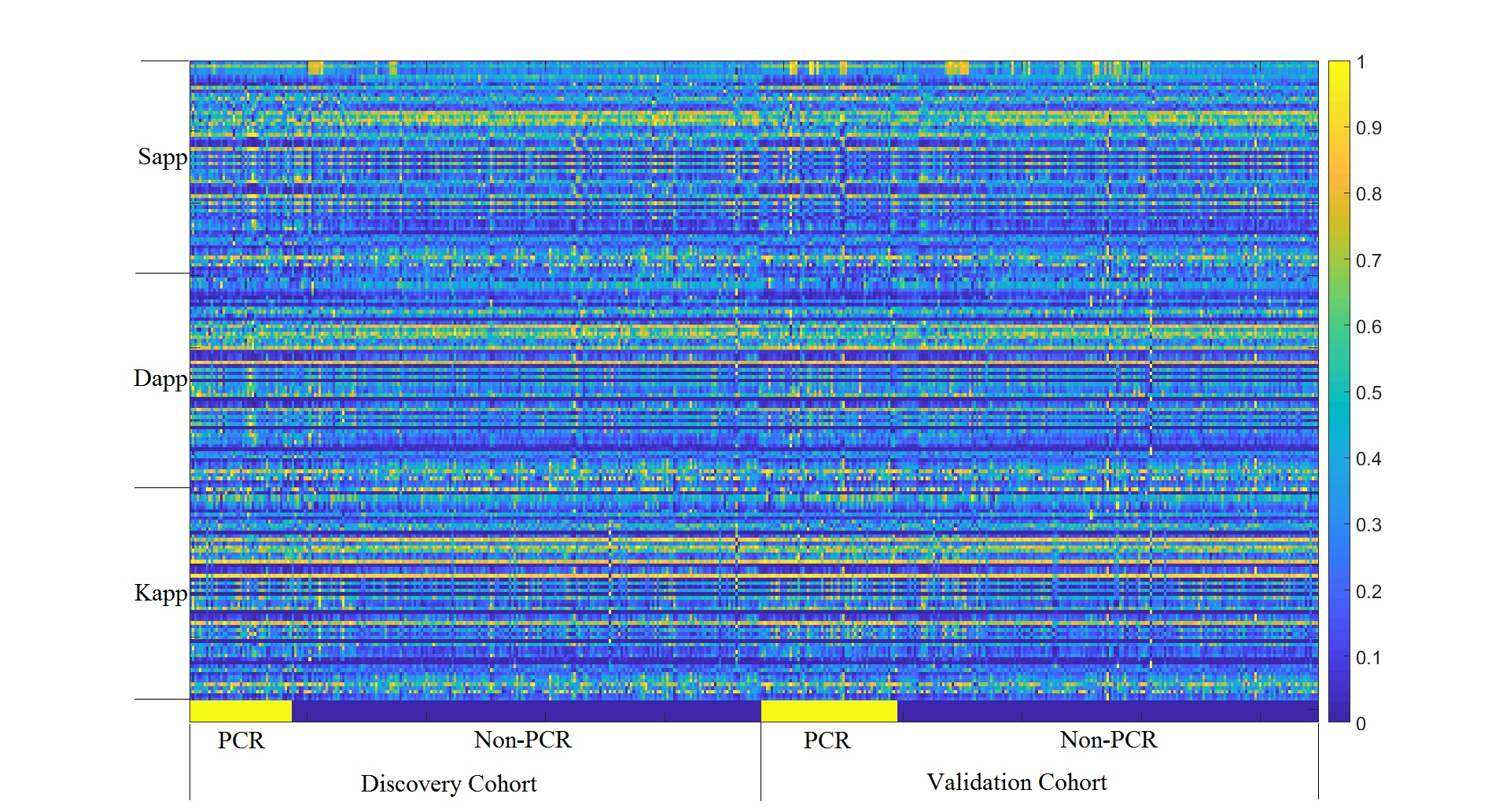The image size is (1510, 812).
Task: Click the colorbar tick label 0.7
Action: click(x=1368, y=260)
